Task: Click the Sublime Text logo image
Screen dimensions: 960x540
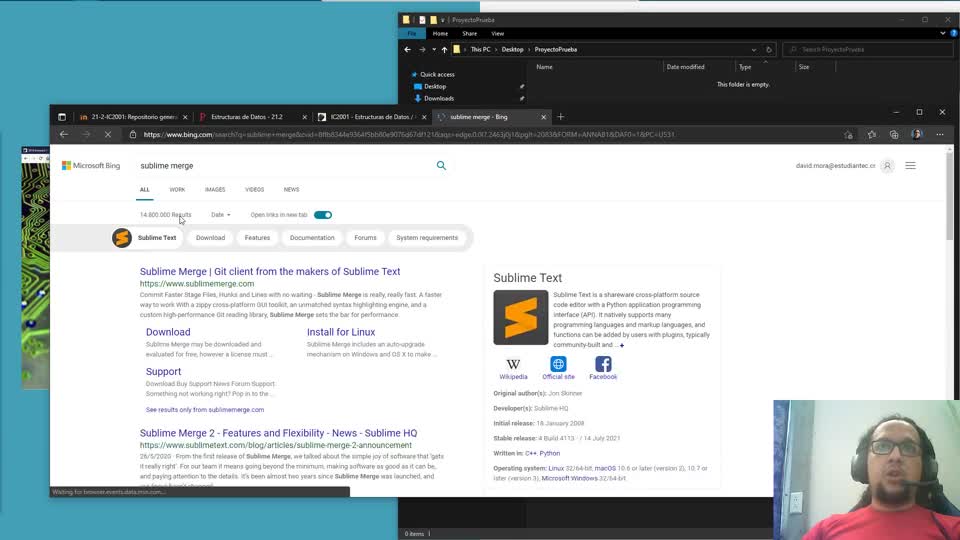Action: [x=520, y=317]
